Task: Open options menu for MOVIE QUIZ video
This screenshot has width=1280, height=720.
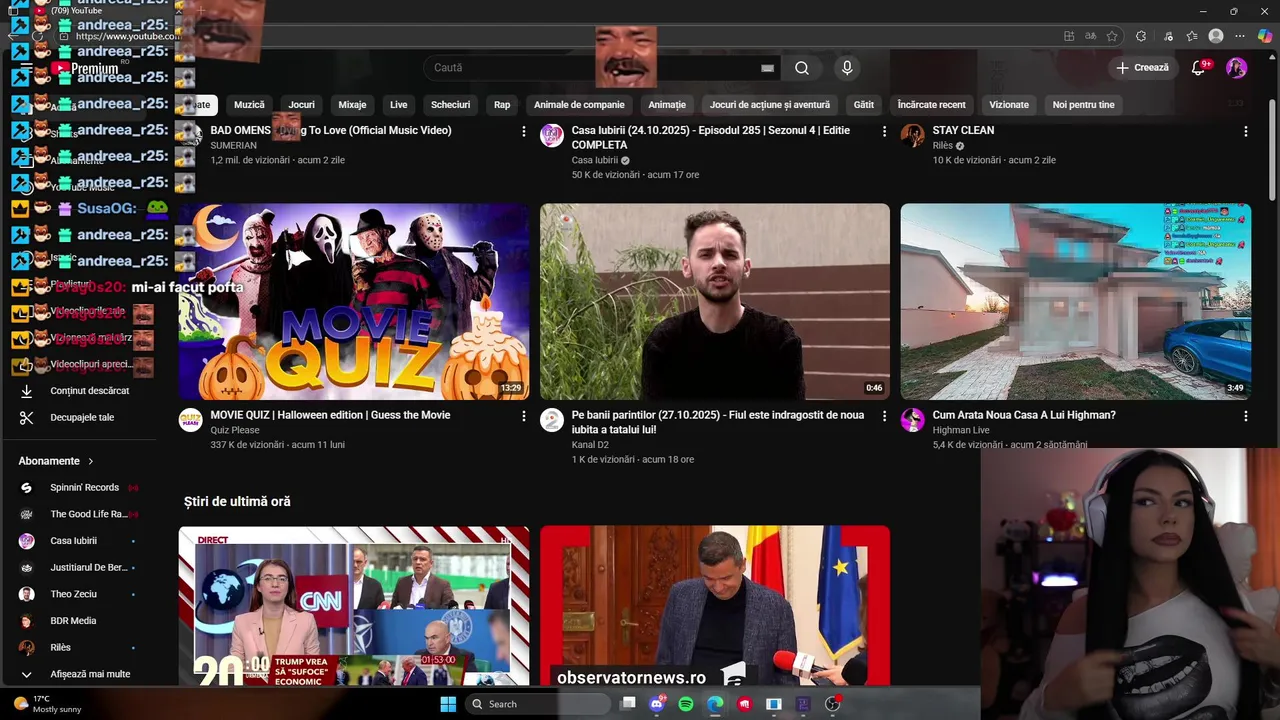Action: pos(523,416)
